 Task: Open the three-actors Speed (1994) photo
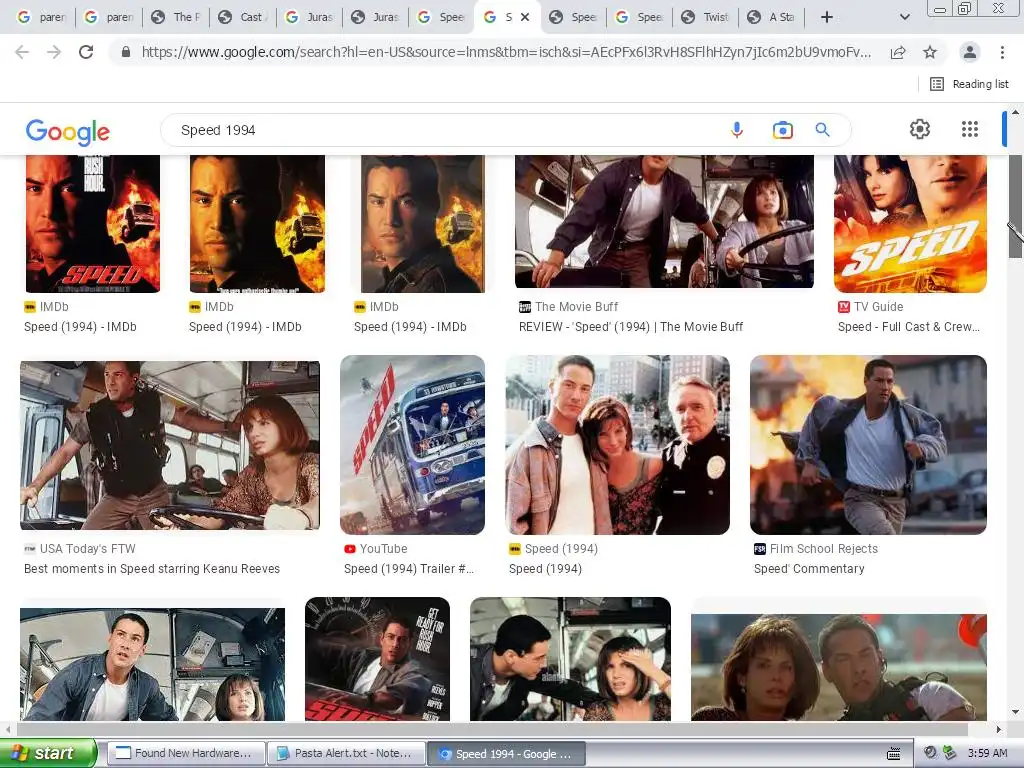[617, 445]
